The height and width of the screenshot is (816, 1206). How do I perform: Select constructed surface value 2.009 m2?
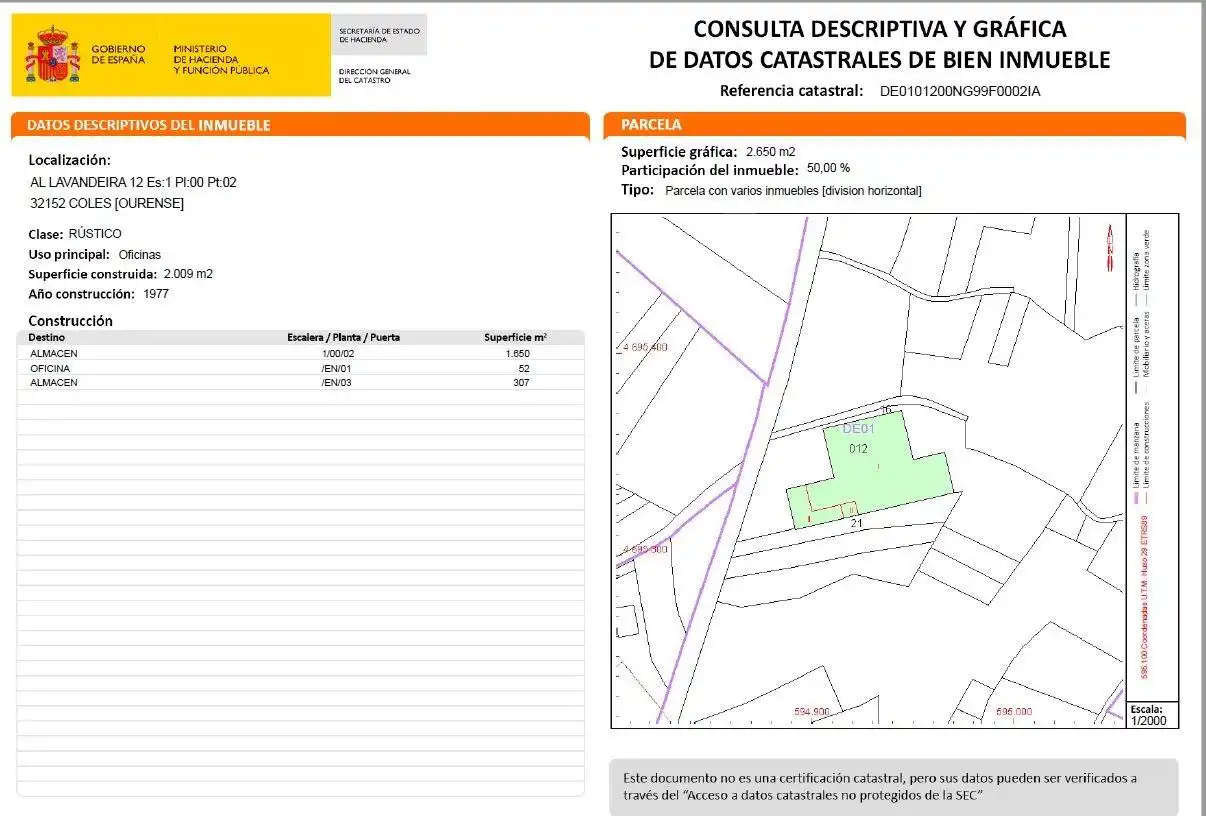pos(188,274)
